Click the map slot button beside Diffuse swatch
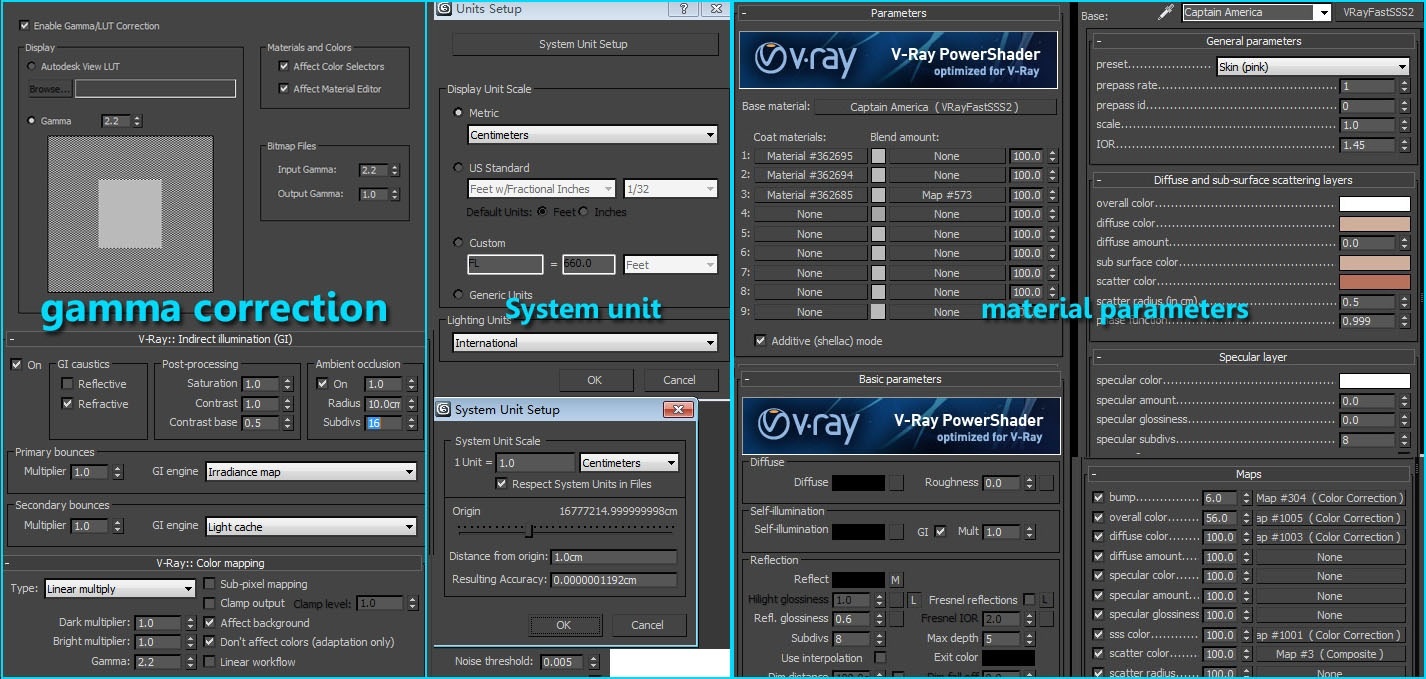Viewport: 1426px width, 679px height. (x=897, y=483)
